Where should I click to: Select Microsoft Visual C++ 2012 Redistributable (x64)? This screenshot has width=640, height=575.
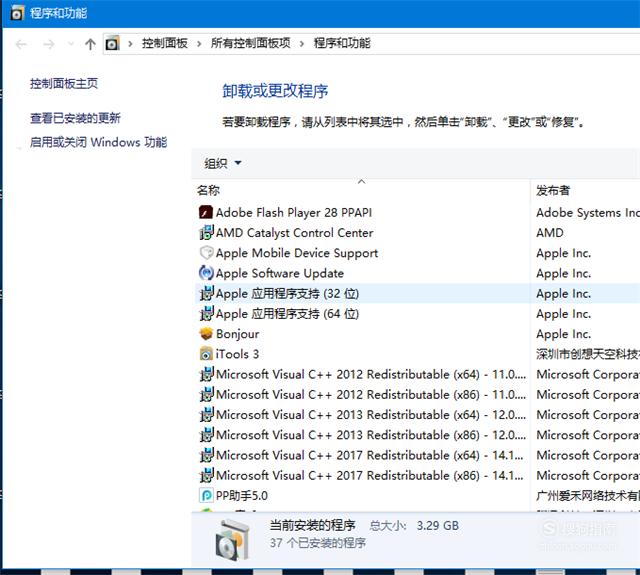tap(371, 374)
